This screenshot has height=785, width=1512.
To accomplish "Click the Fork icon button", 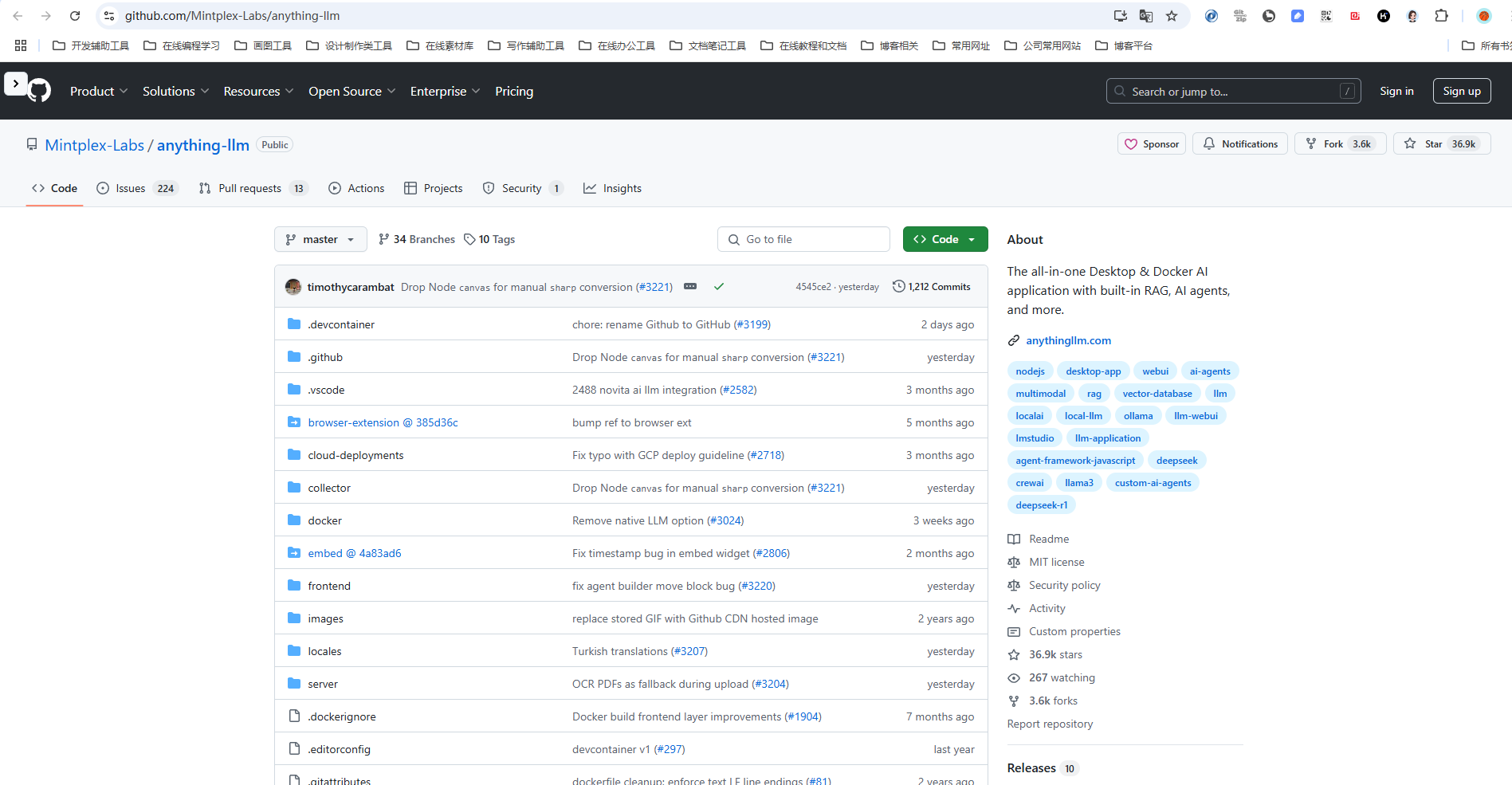I will coord(1311,144).
